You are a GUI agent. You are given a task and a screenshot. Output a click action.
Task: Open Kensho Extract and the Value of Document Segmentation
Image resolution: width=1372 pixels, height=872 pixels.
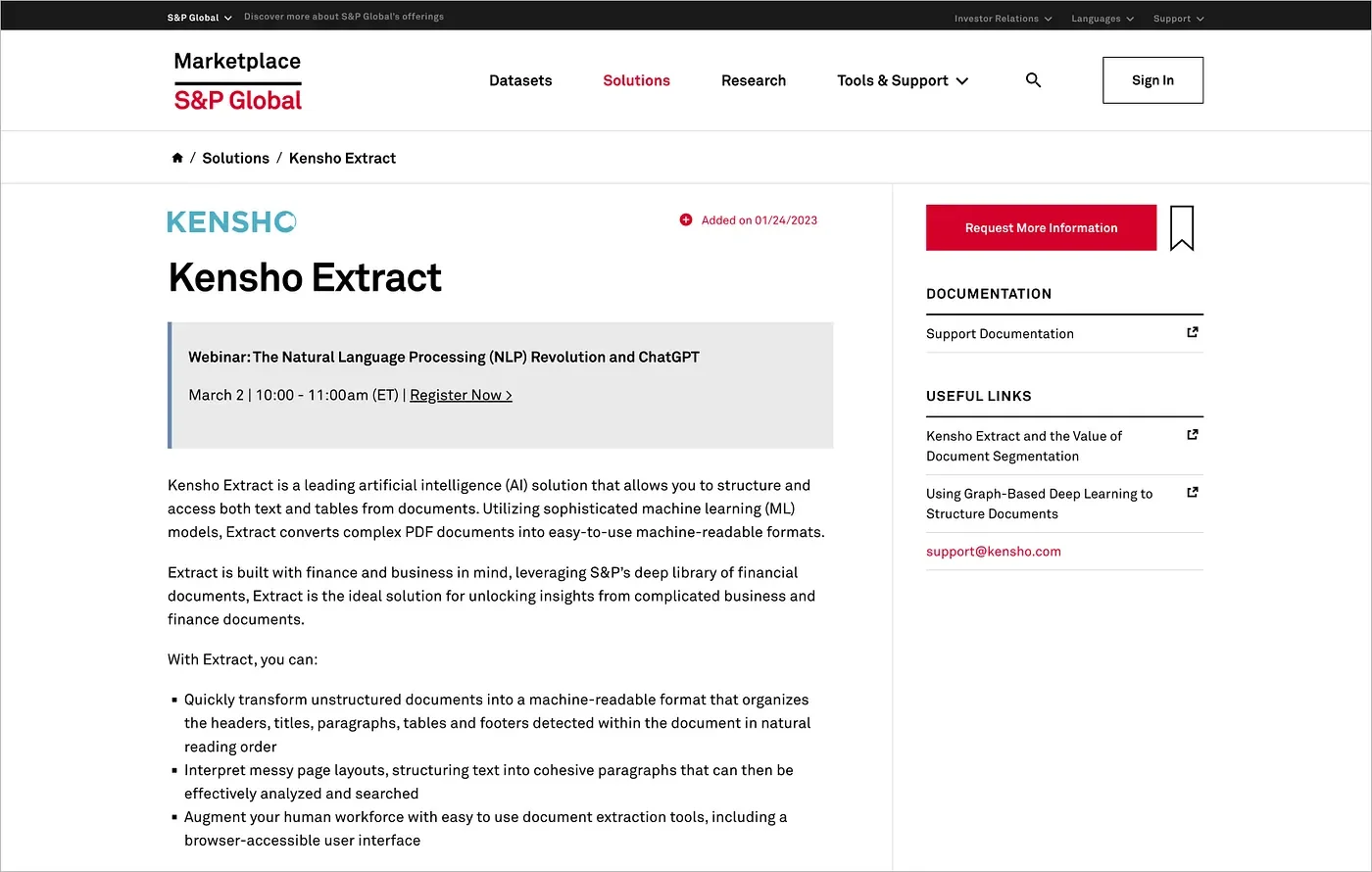point(1024,446)
